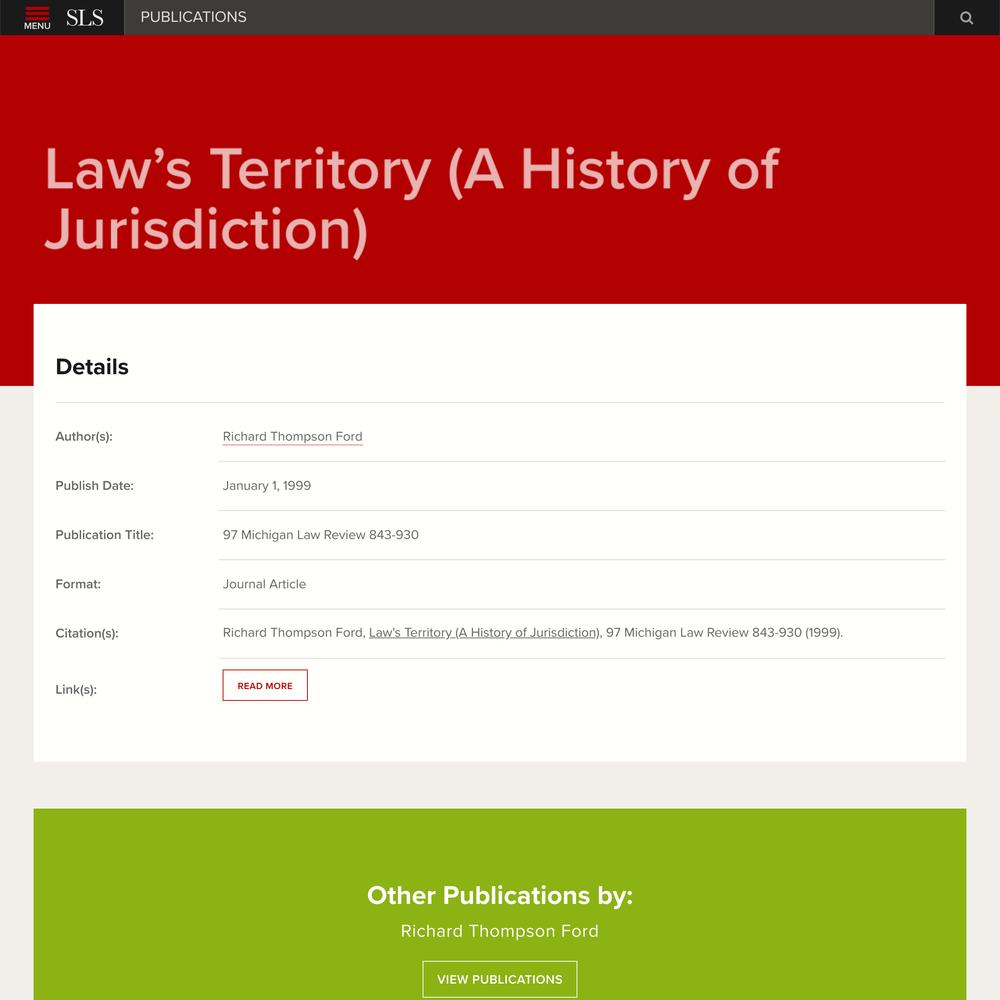
Task: Click the READ MORE button
Action: tap(265, 685)
